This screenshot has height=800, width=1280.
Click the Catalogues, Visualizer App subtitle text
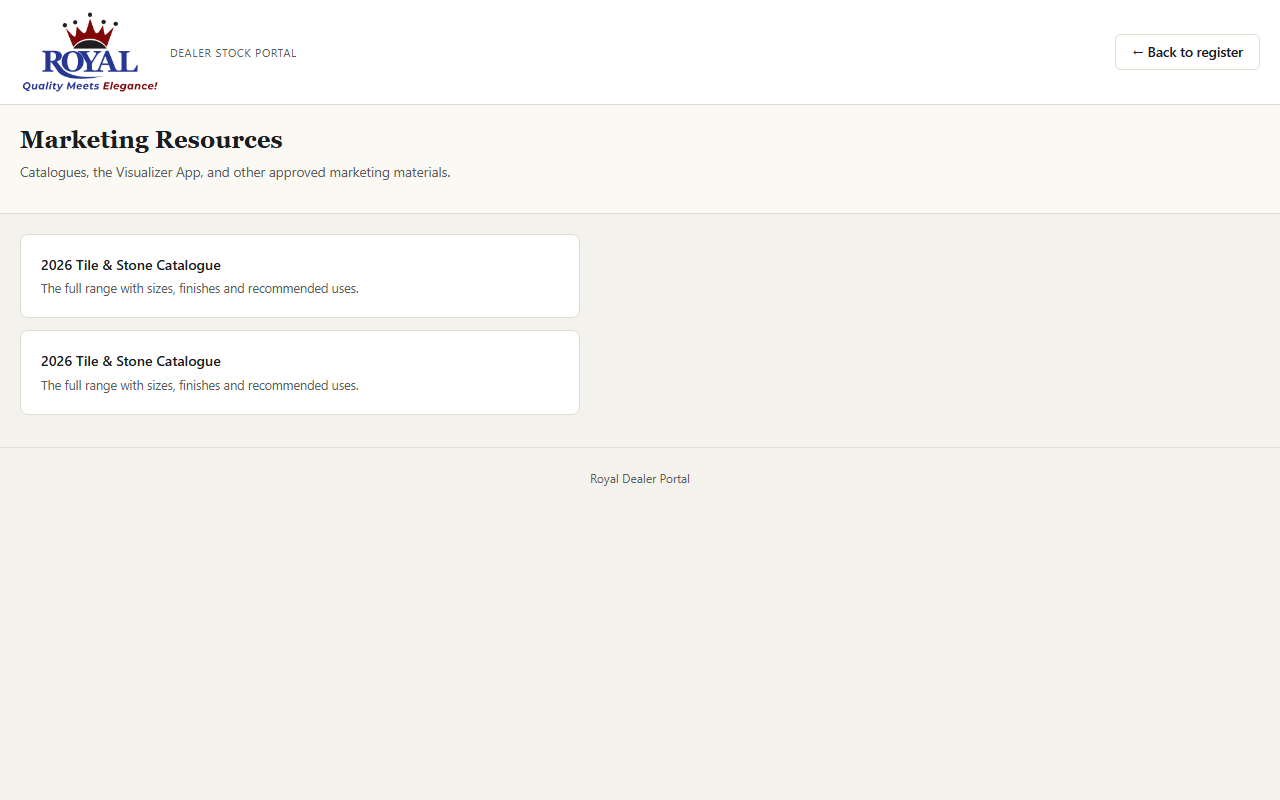click(x=235, y=172)
